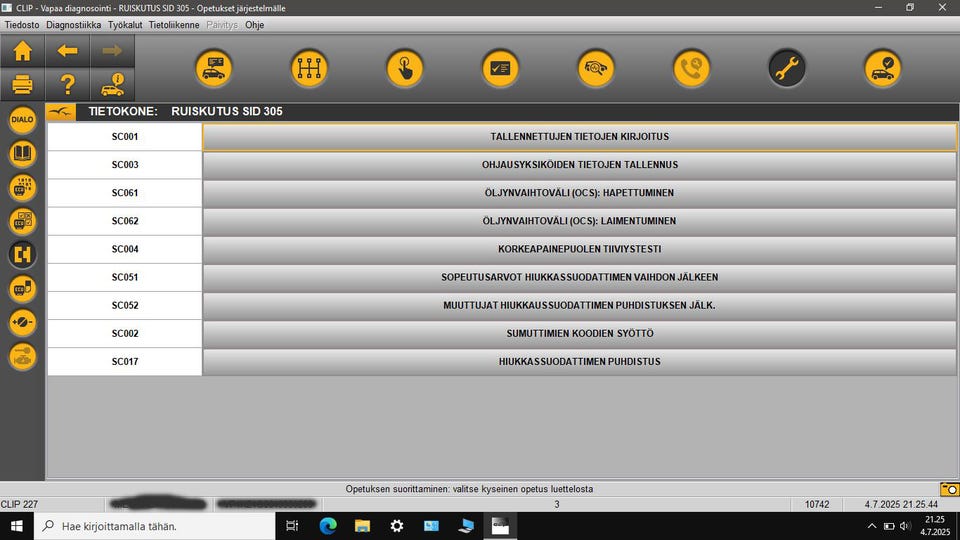Navigate forward with the right arrow

pyautogui.click(x=112, y=51)
